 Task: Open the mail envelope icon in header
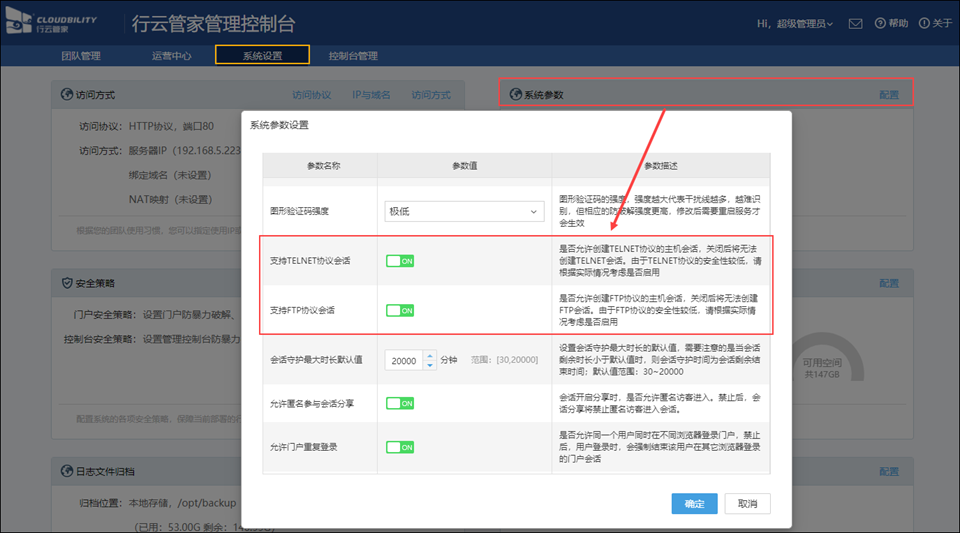[855, 23]
